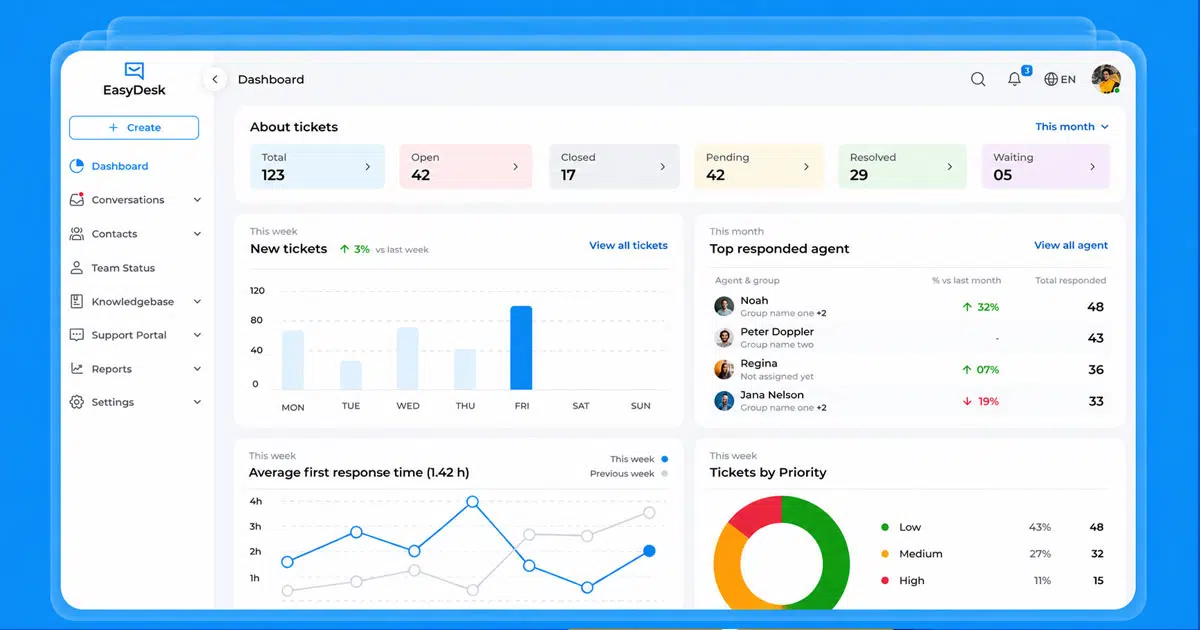This screenshot has height=630, width=1200.
Task: Click the globe language icon
Action: coord(1051,79)
